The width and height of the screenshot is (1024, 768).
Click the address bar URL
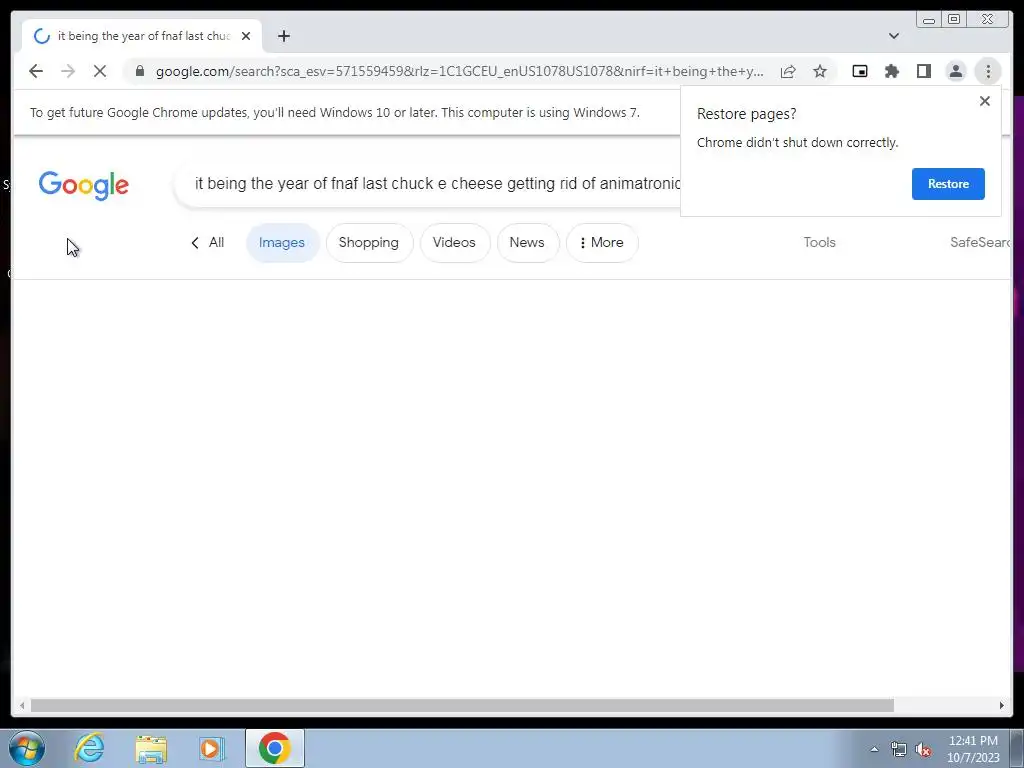tap(459, 71)
